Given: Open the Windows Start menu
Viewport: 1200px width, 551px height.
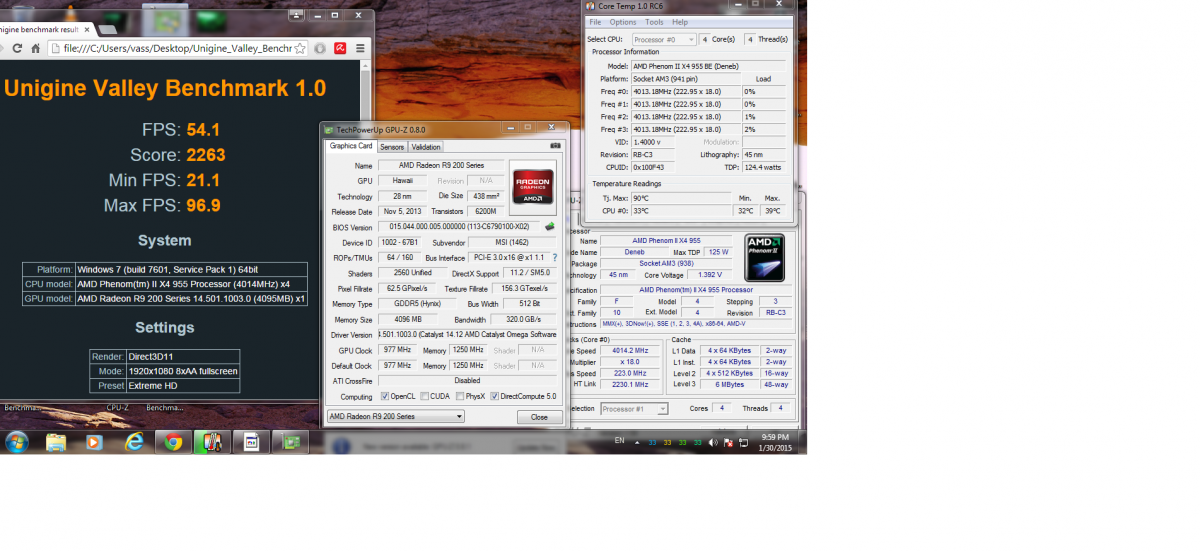Looking at the screenshot, I should coord(17,442).
